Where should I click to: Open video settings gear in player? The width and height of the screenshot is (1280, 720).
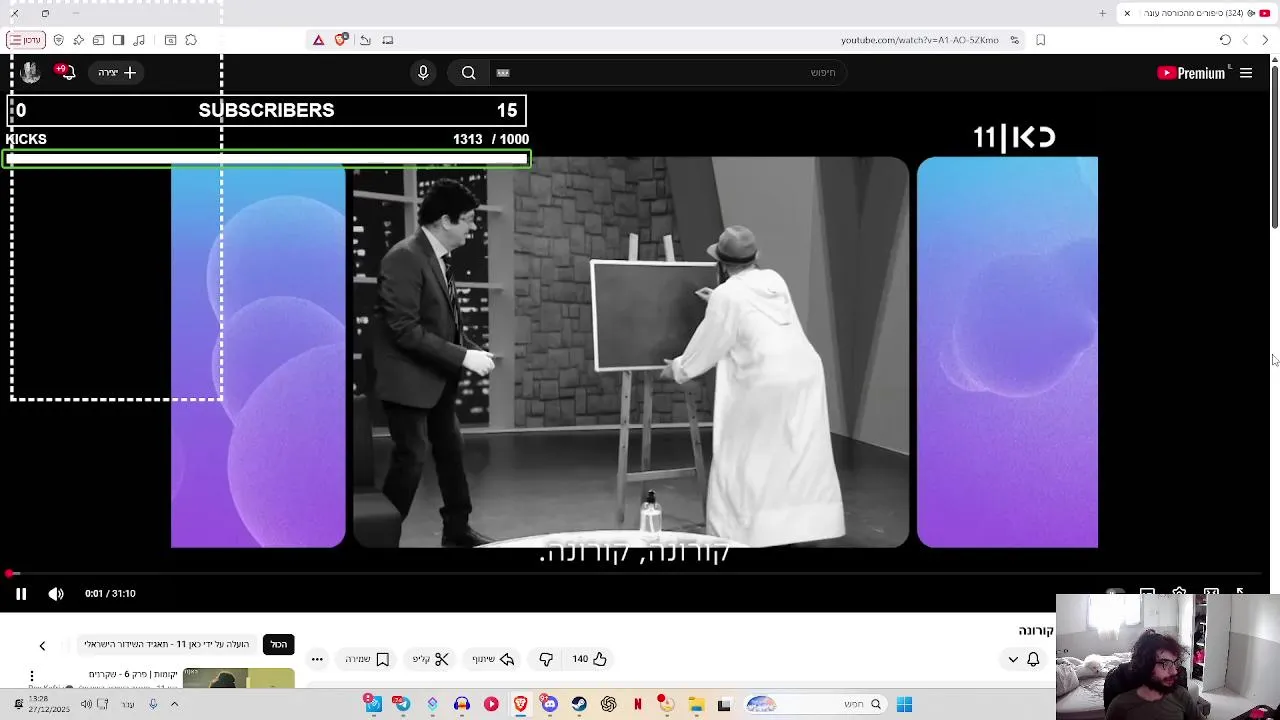[1179, 593]
